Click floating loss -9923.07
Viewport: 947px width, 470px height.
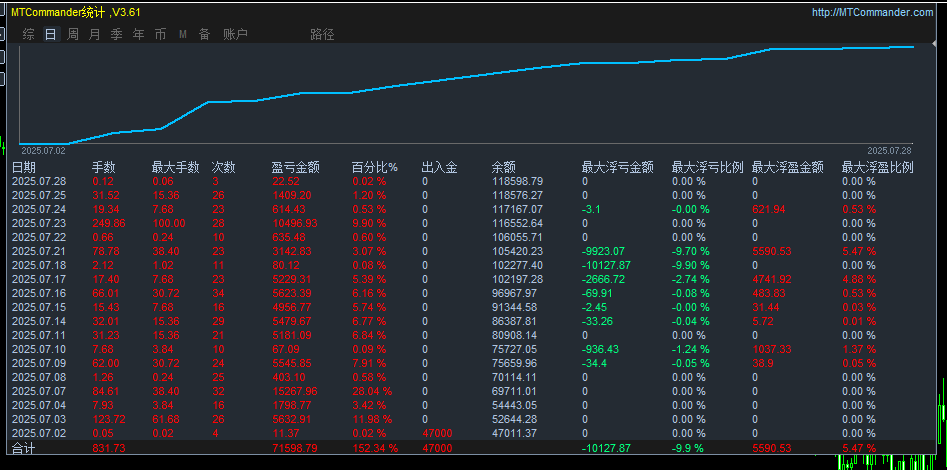pyautogui.click(x=604, y=251)
